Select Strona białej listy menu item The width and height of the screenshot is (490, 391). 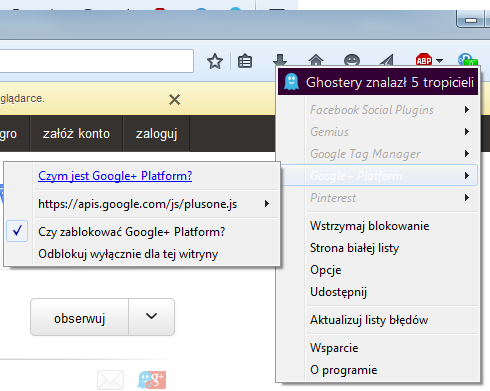pyautogui.click(x=354, y=248)
